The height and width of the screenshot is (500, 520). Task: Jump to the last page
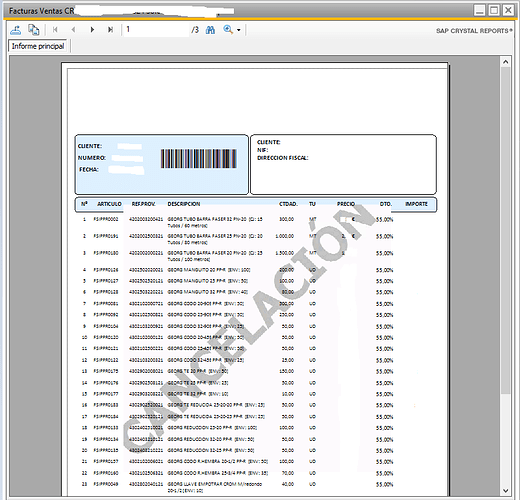110,30
